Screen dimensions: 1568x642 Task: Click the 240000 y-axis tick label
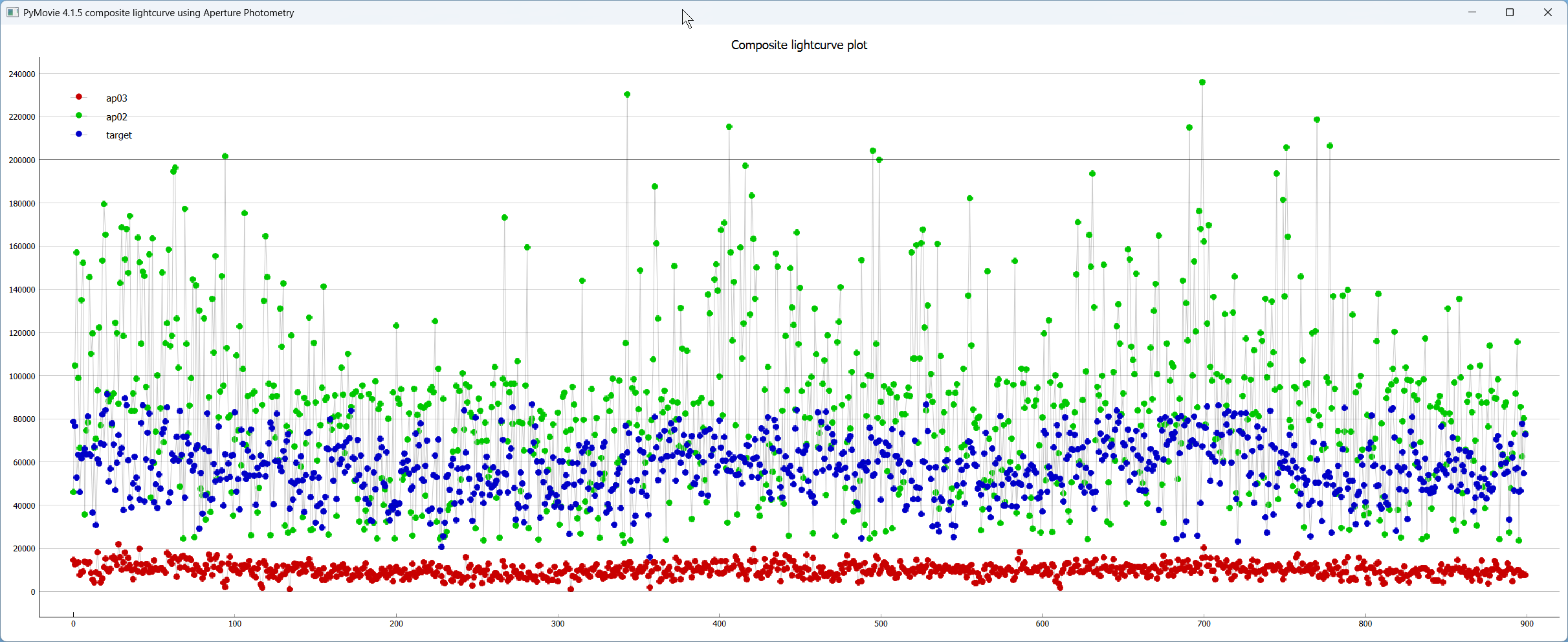click(22, 74)
